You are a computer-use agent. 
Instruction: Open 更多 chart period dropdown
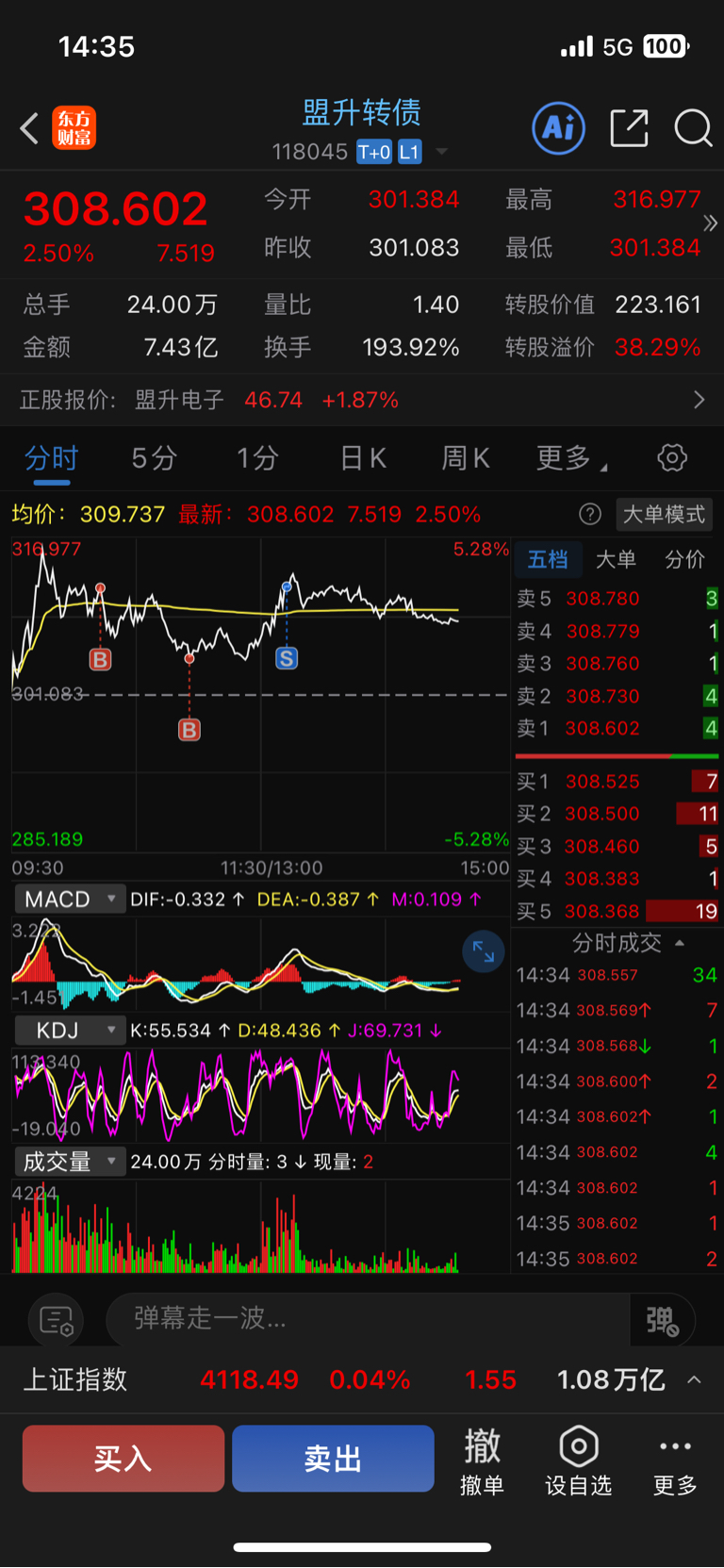point(570,458)
